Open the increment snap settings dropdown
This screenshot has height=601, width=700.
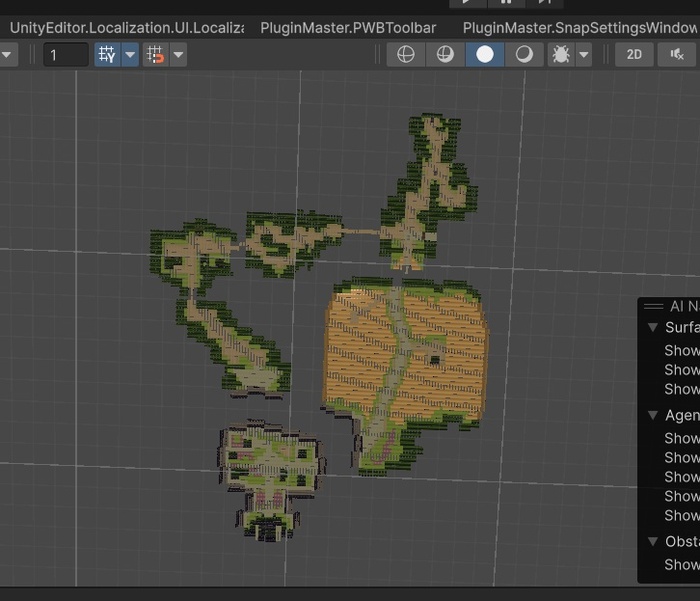[x=178, y=54]
